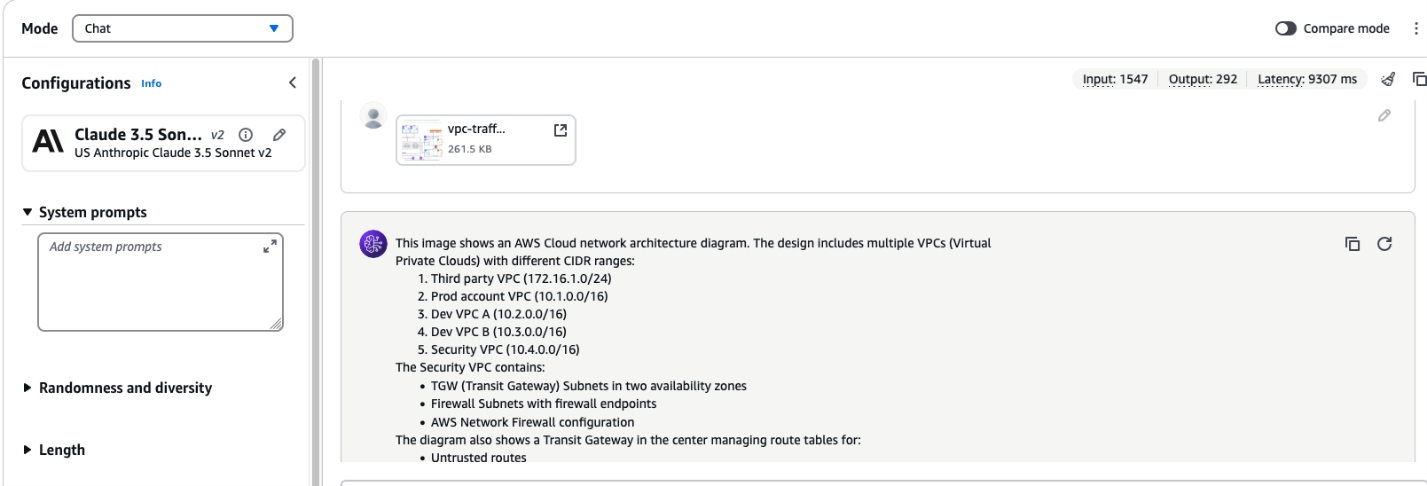
Task: Copy the conversation using top-right copy icon
Action: (x=1419, y=79)
